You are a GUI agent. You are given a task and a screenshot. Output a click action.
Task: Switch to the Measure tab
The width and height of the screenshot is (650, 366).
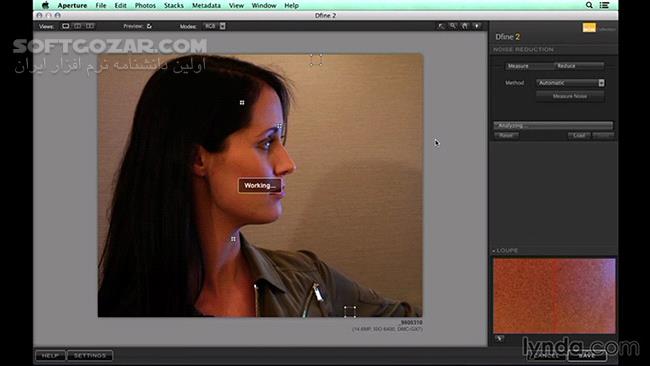[529, 66]
